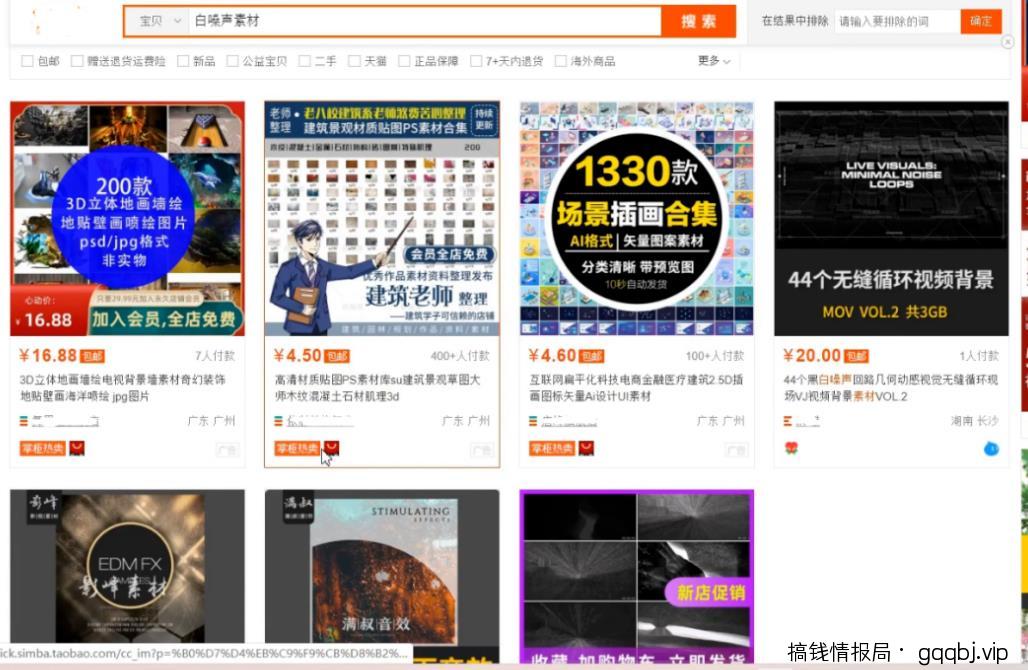Click 确定 to apply excluded keywords
This screenshot has width=1028, height=670.
[x=981, y=20]
